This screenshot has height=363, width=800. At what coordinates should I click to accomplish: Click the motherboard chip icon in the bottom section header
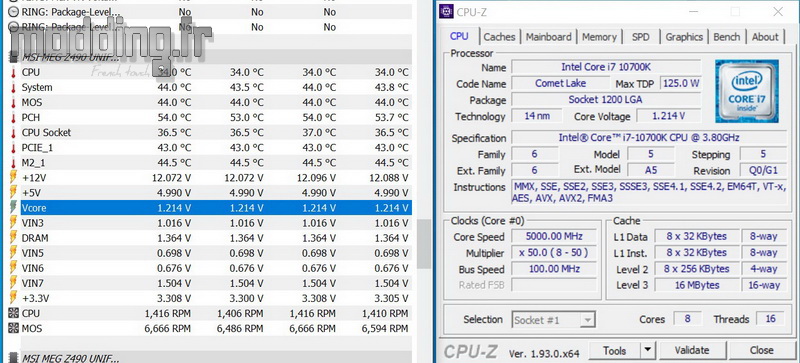13,358
